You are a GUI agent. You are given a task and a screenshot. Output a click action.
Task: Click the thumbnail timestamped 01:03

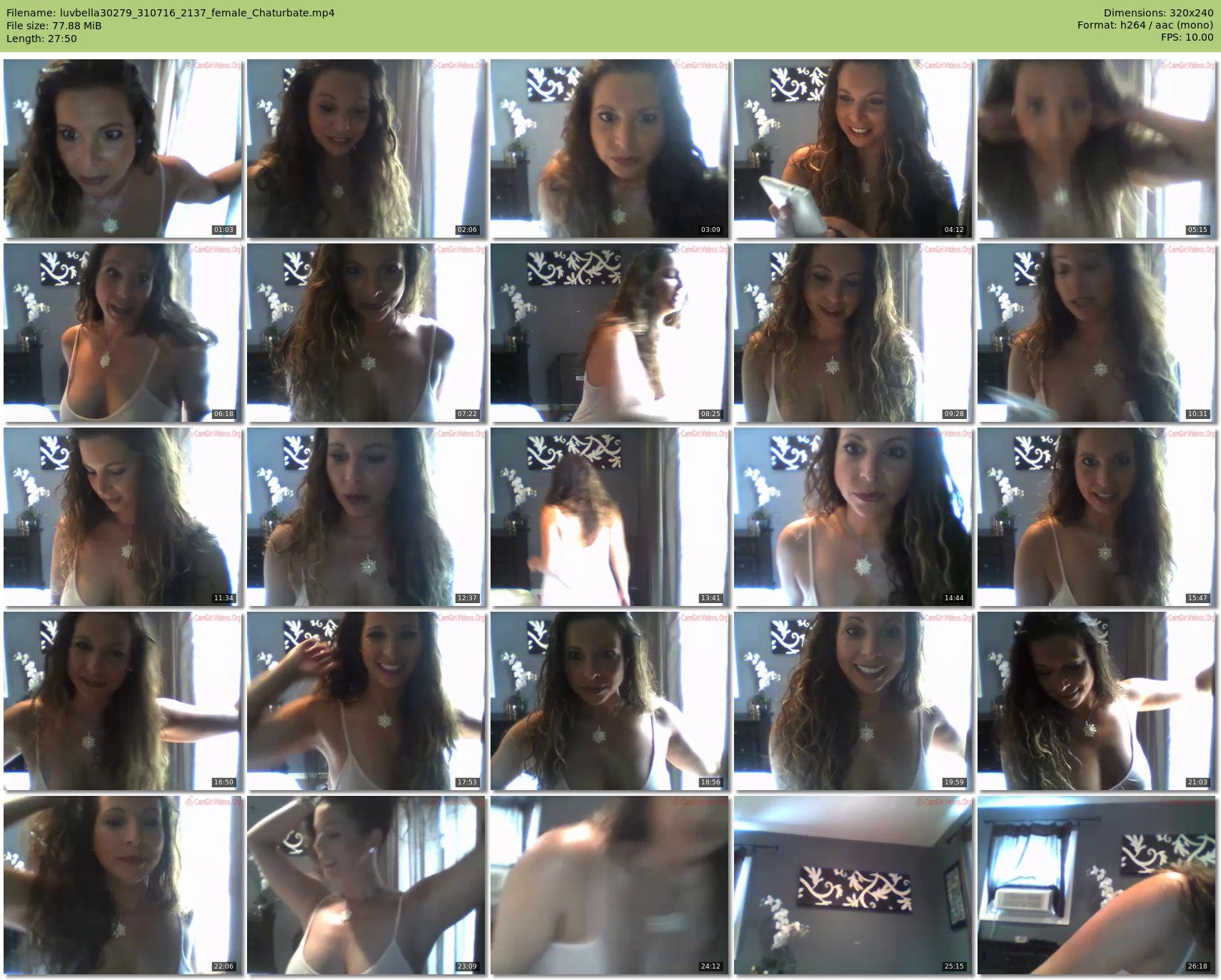pyautogui.click(x=123, y=148)
